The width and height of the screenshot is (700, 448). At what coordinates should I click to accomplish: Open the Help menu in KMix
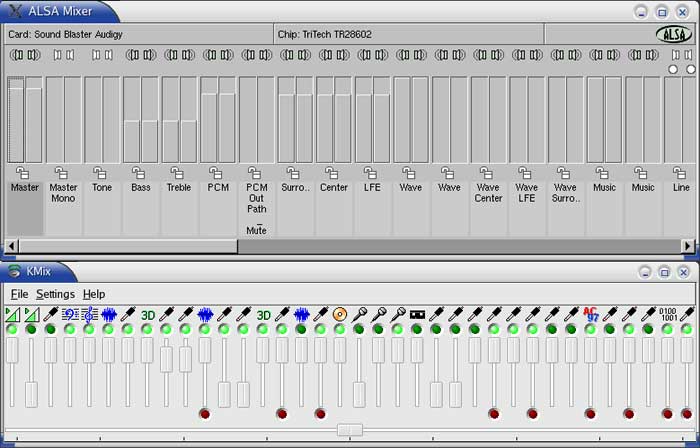click(93, 294)
